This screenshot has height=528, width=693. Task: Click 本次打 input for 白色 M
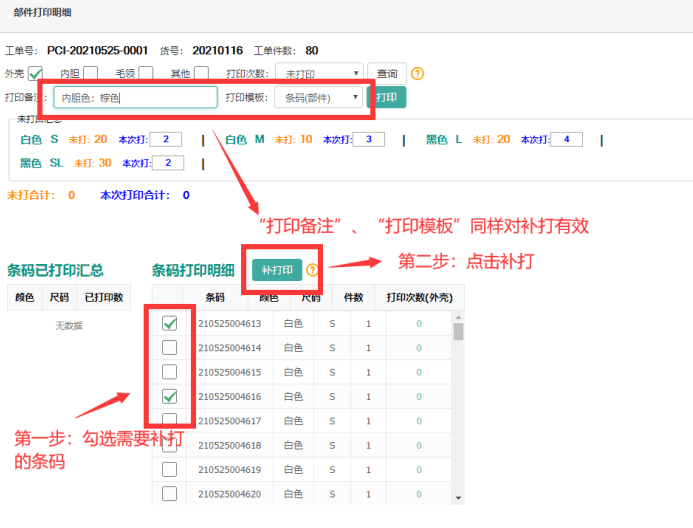coord(361,139)
